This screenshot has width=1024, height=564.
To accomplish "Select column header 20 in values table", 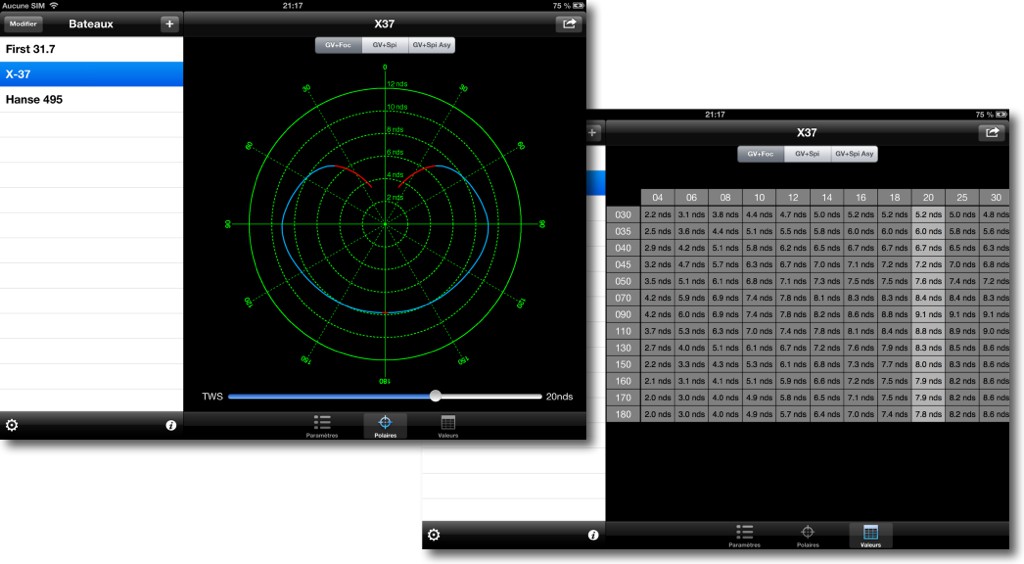I will click(928, 198).
